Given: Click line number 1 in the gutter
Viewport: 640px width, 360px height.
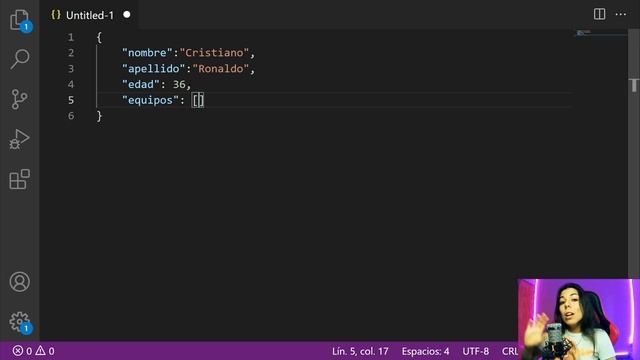Looking at the screenshot, I should click(x=71, y=38).
